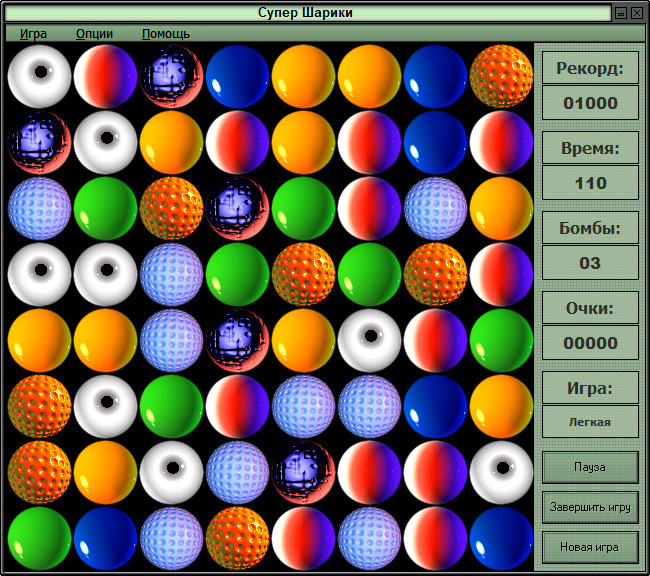The image size is (650, 576).
Task: Click the chrome mirror ball in the top row
Action: tap(172, 76)
